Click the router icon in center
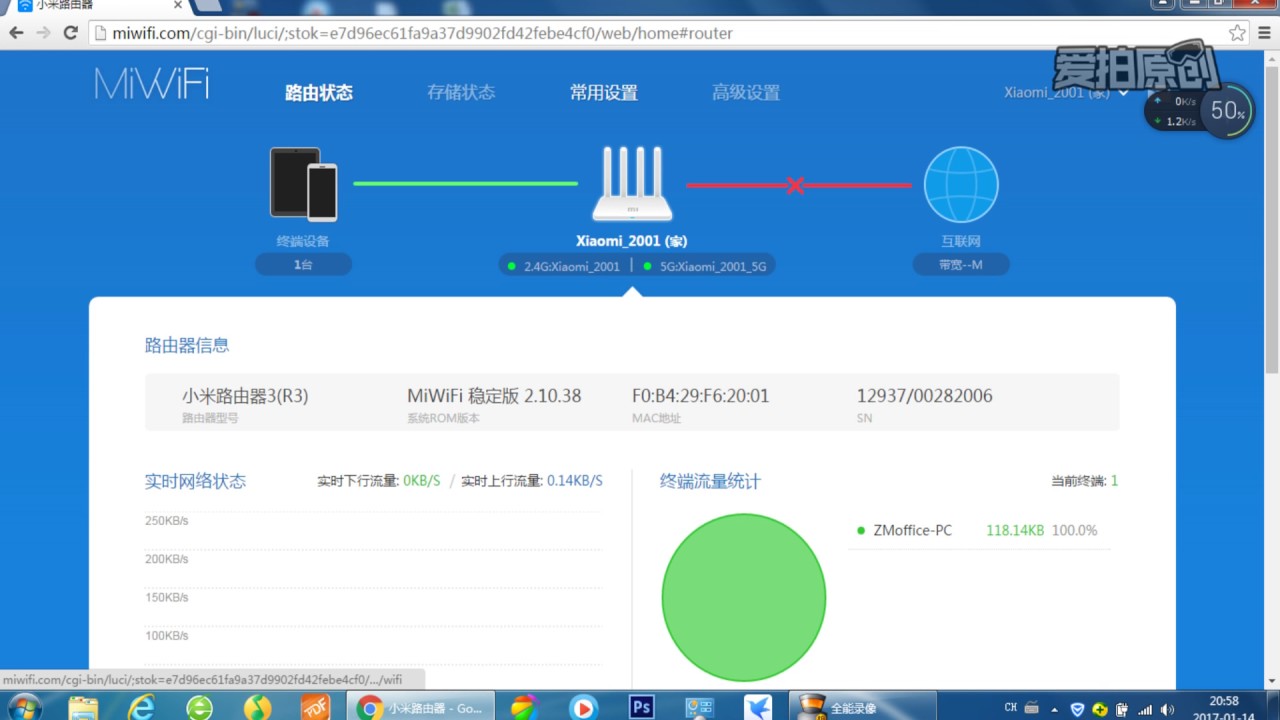The image size is (1280, 720). pos(632,184)
